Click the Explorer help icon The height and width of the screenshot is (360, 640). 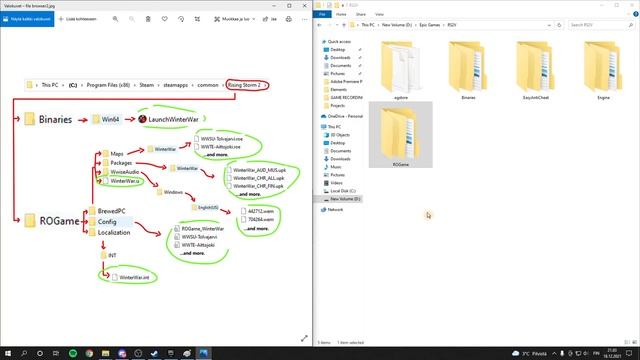[x=636, y=14]
